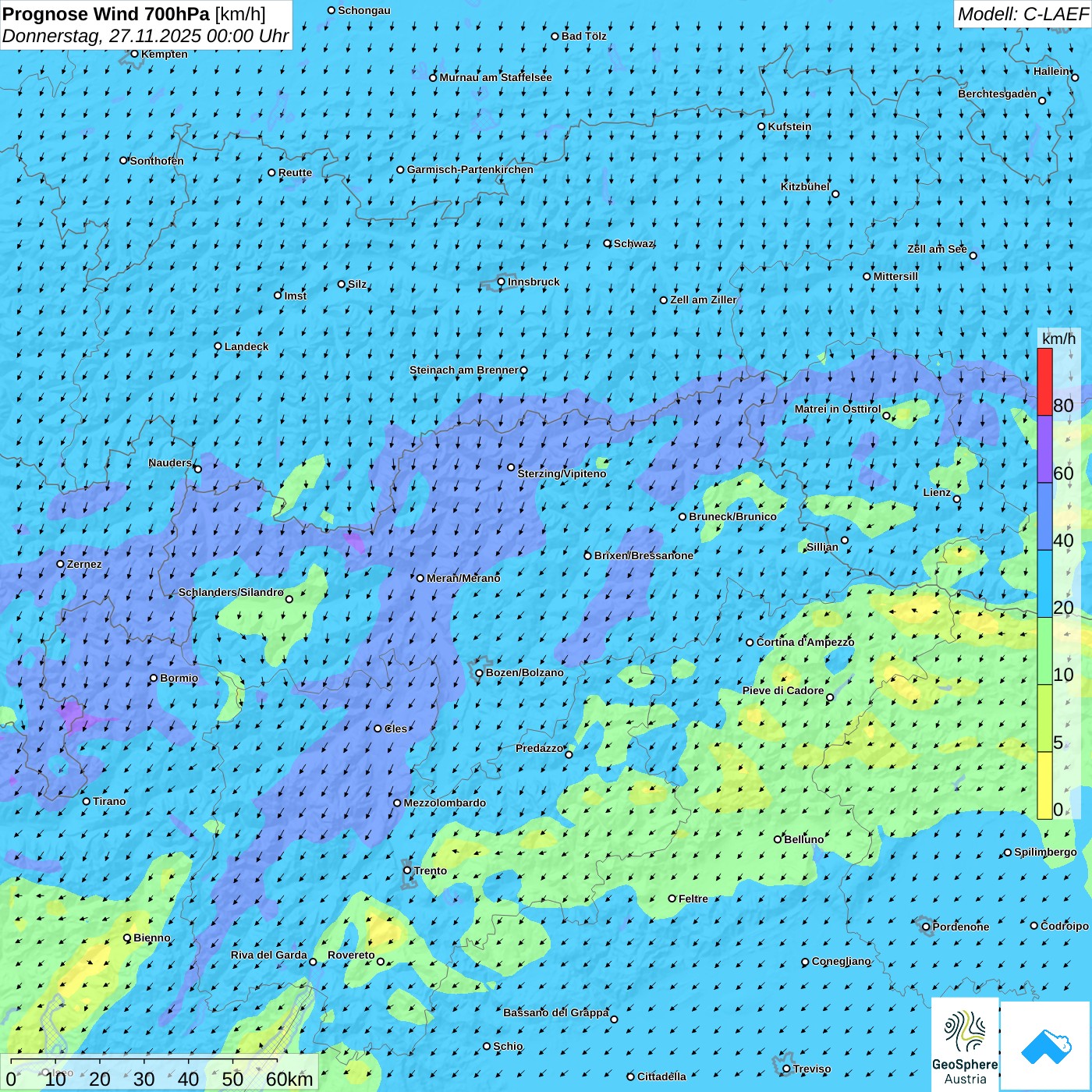Click the Bassano del Grappa label
Image resolution: width=1092 pixels, height=1092 pixels.
click(x=556, y=1012)
